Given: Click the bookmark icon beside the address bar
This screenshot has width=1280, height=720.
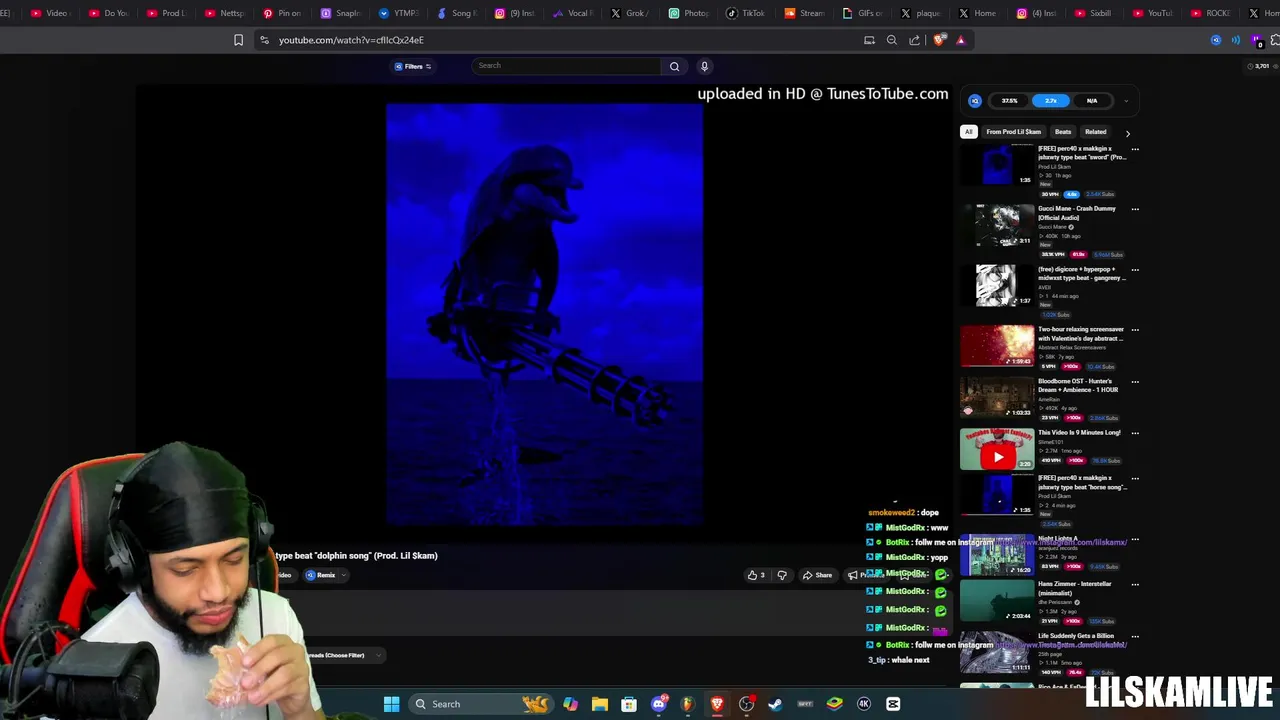Looking at the screenshot, I should tap(238, 40).
